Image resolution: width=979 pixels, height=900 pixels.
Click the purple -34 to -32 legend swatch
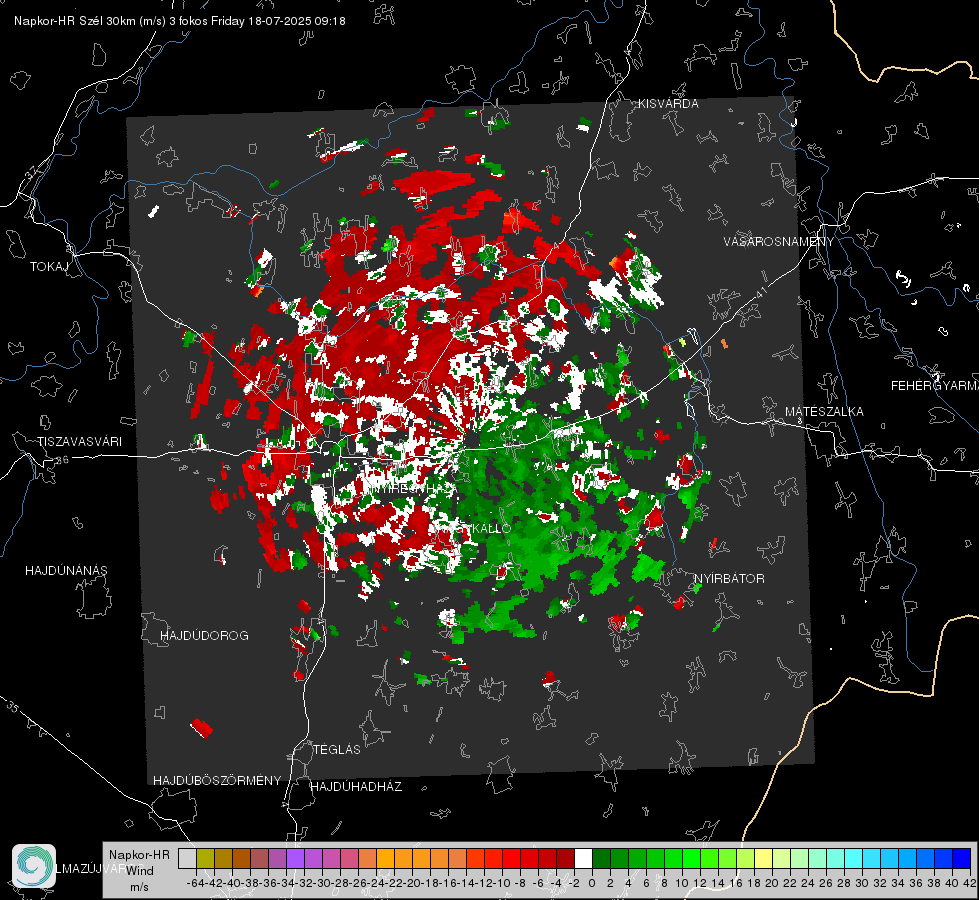coord(295,858)
